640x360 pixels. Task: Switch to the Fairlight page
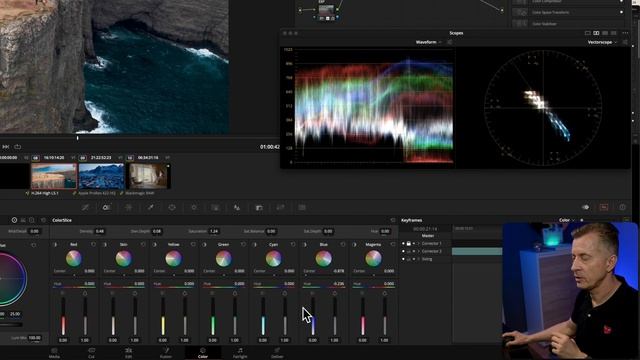(x=240, y=353)
